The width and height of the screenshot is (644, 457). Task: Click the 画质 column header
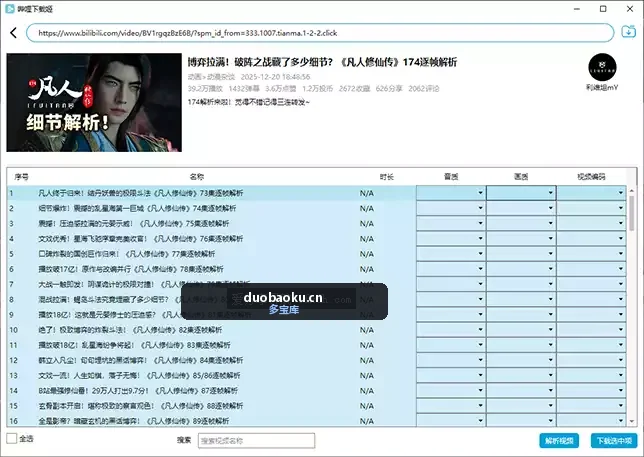[x=521, y=177]
